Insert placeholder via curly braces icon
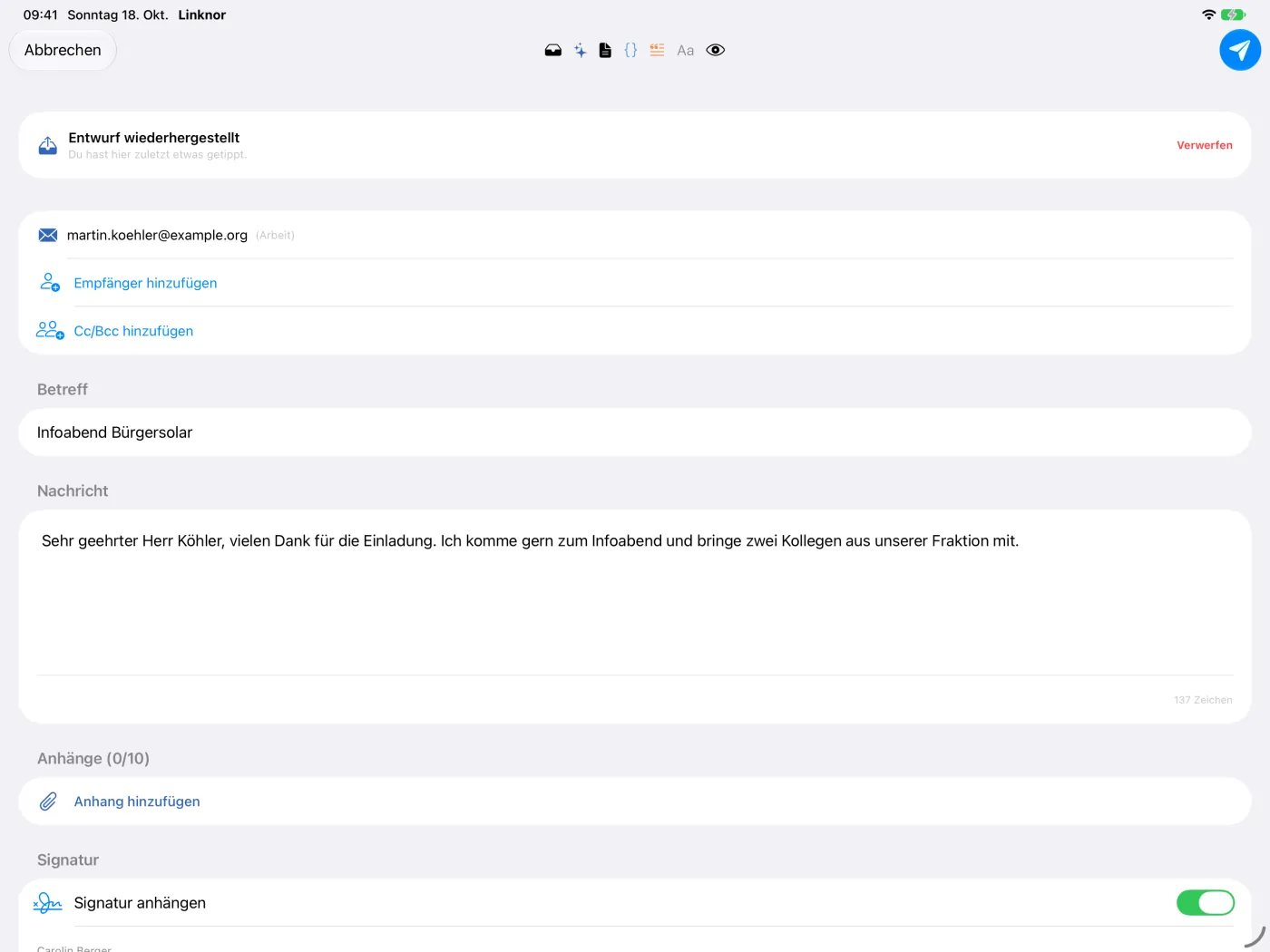This screenshot has width=1270, height=952. (630, 51)
